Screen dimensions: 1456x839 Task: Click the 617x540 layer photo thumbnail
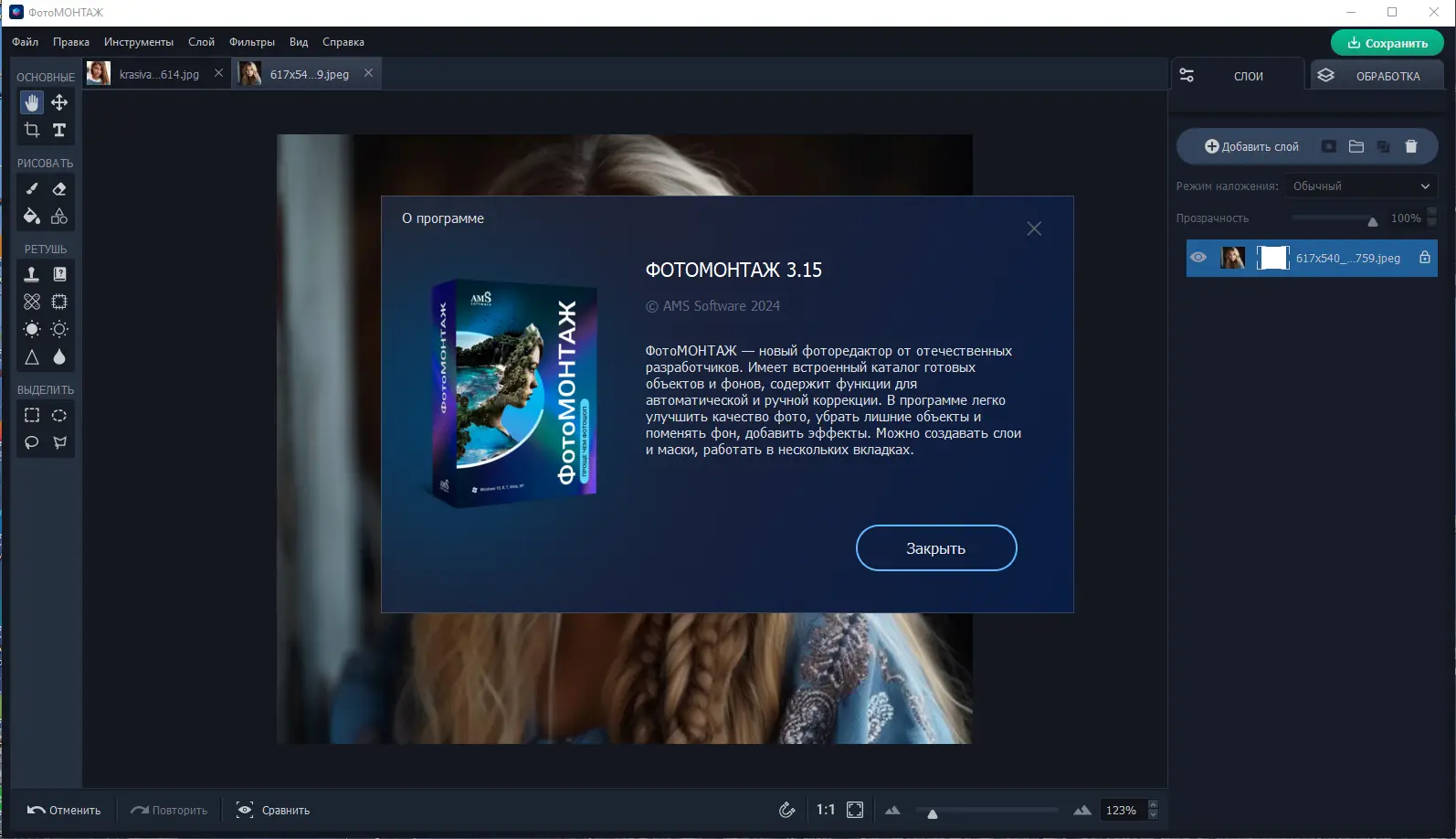pos(1233,258)
